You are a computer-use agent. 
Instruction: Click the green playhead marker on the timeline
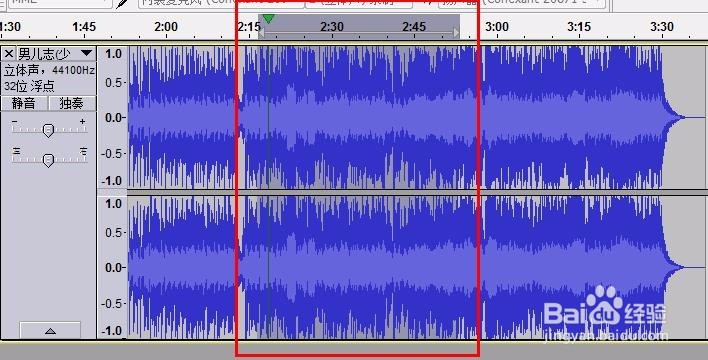pos(268,19)
